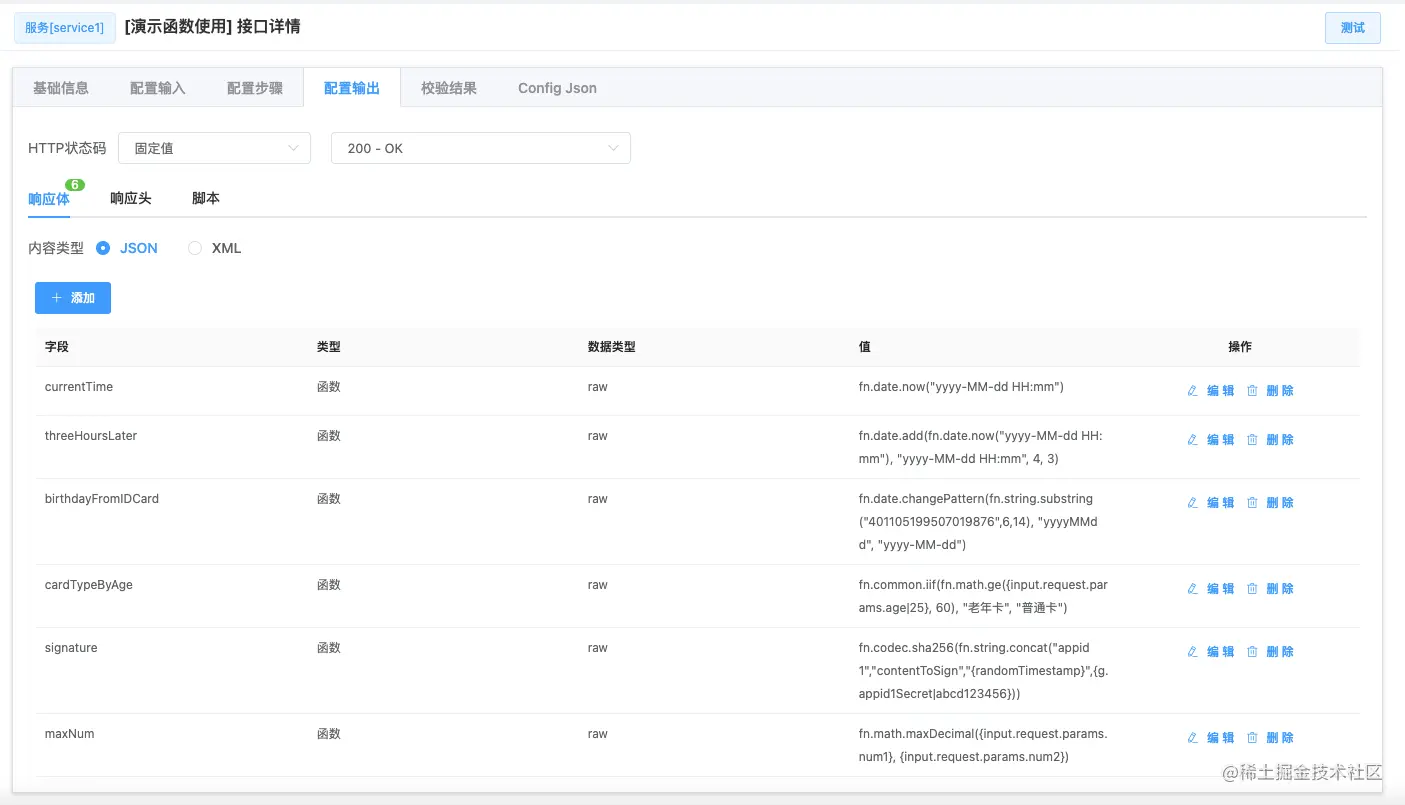Switch to the 配置步骤 tab
The image size is (1405, 805).
pyautogui.click(x=255, y=88)
